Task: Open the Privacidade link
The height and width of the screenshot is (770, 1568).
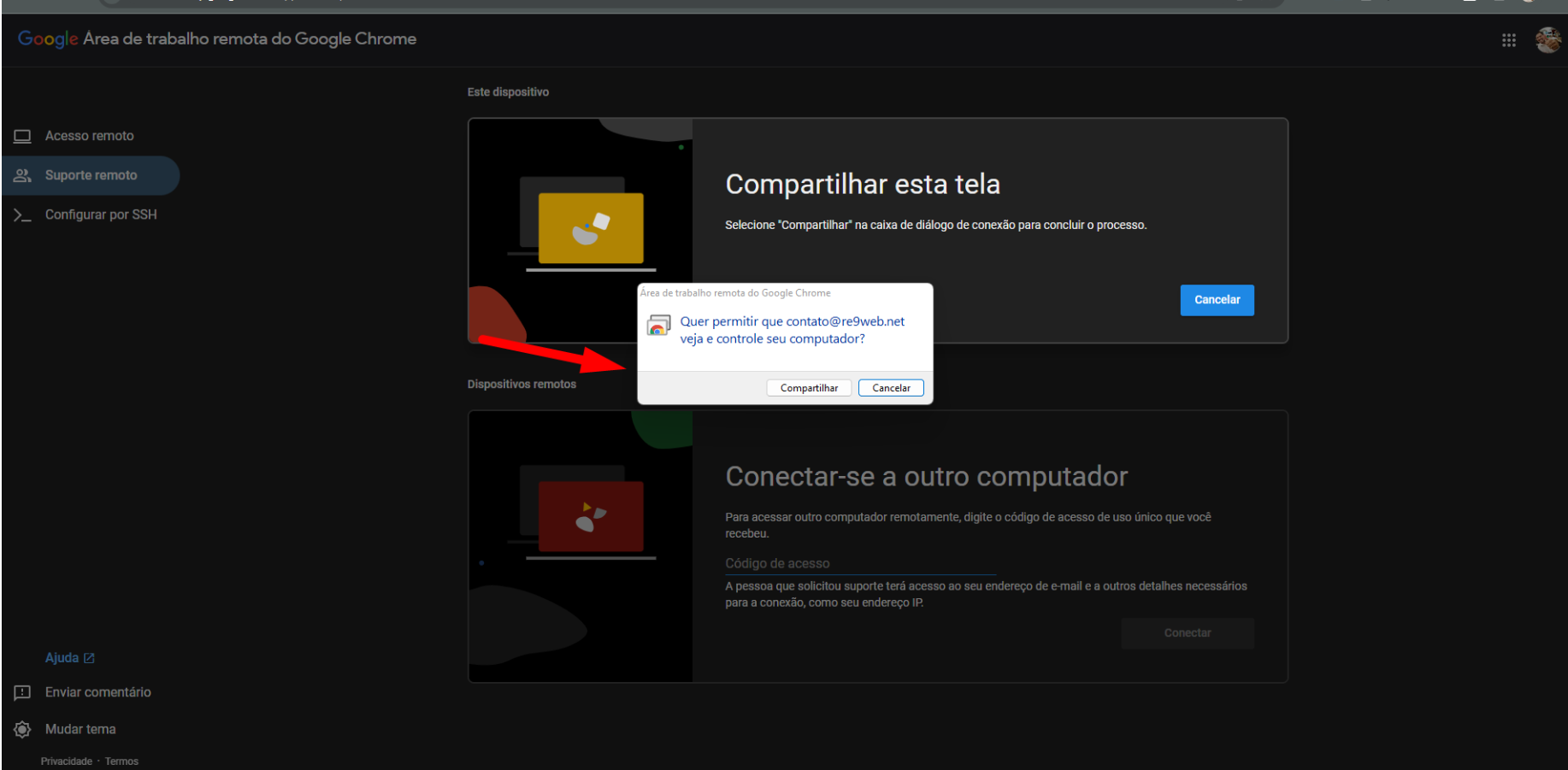Action: point(67,761)
